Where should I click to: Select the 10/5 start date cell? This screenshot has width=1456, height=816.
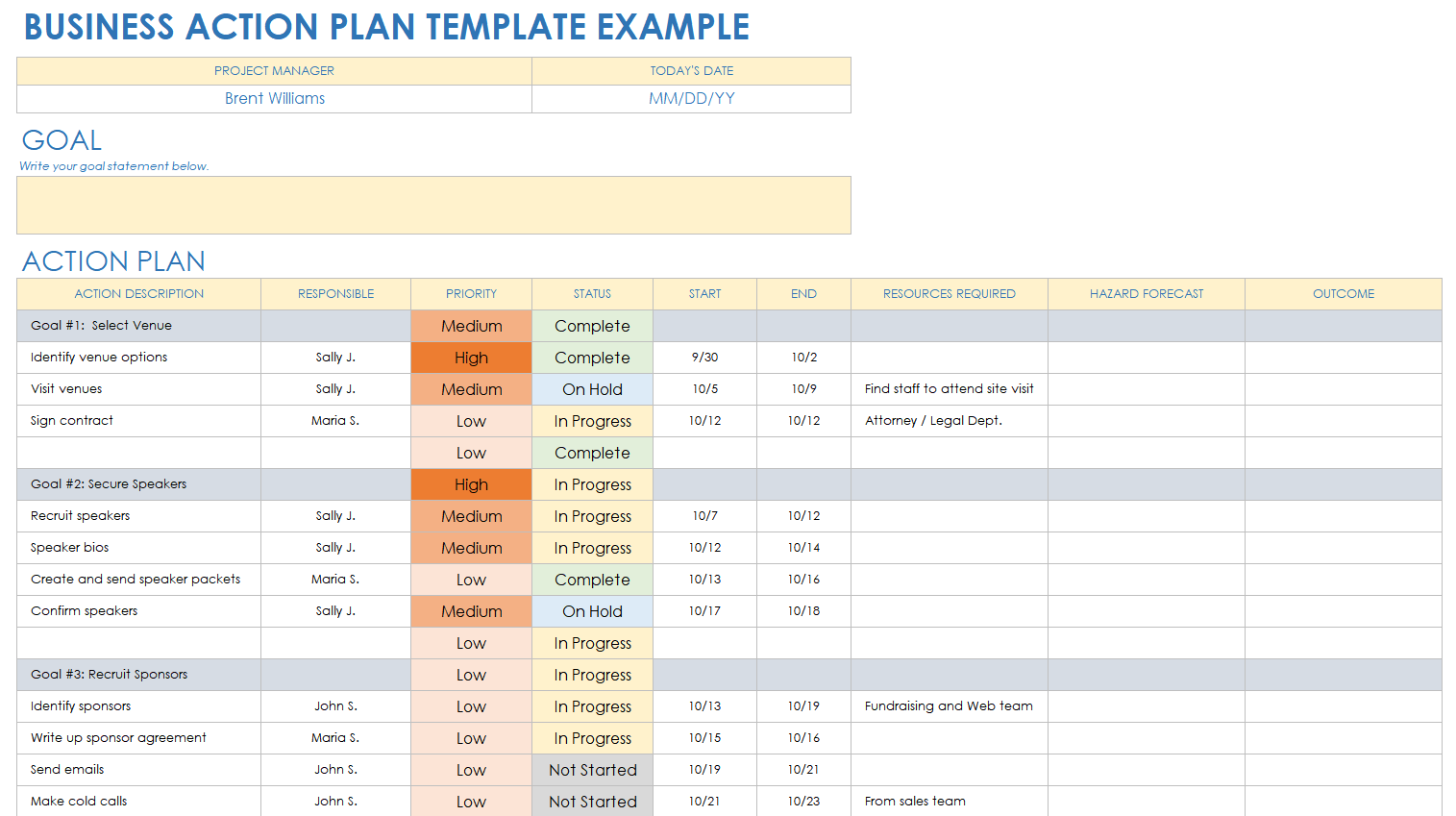[704, 389]
